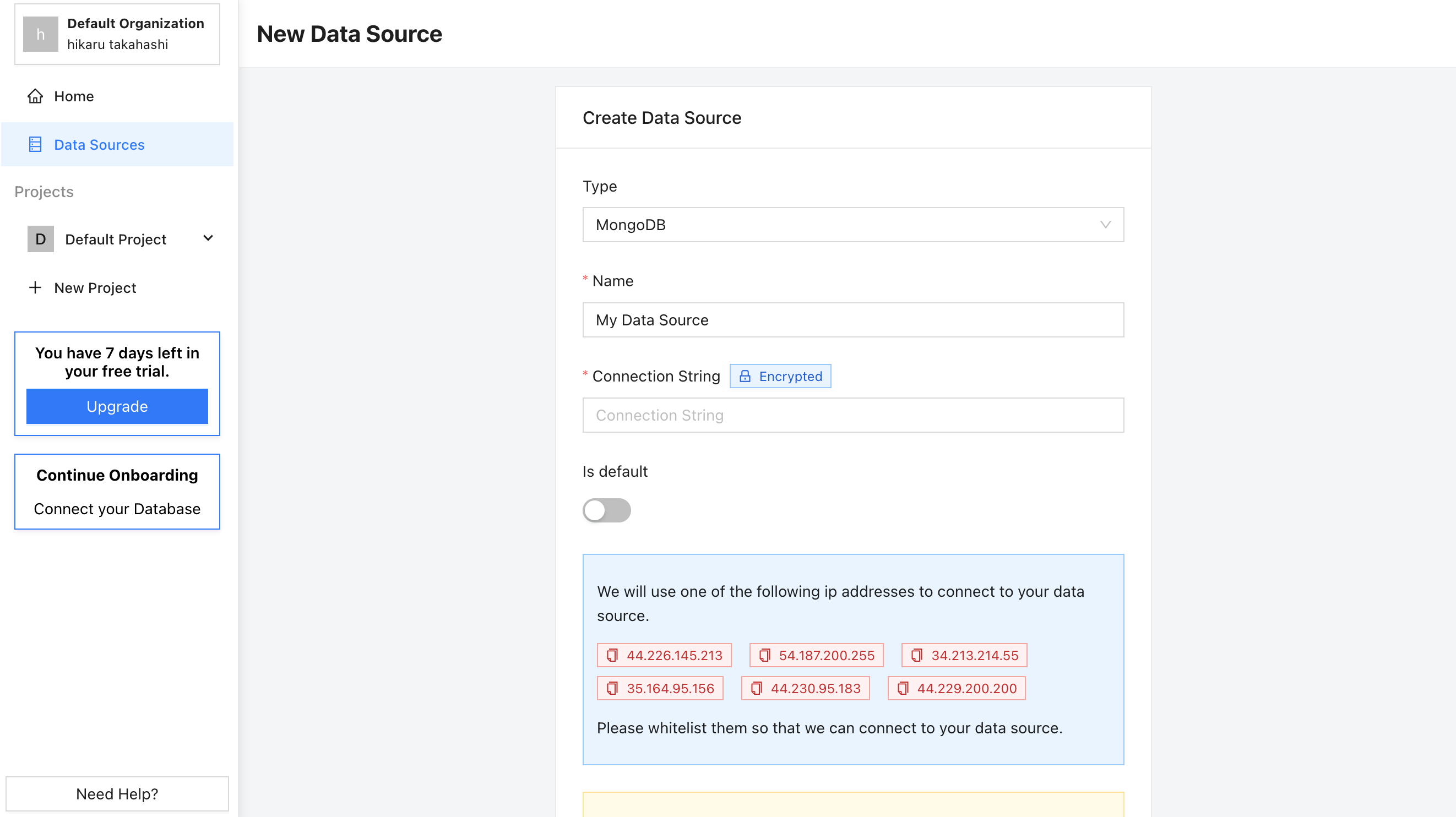Open the Type dropdown showing MongoDB
1456x817 pixels.
(853, 225)
